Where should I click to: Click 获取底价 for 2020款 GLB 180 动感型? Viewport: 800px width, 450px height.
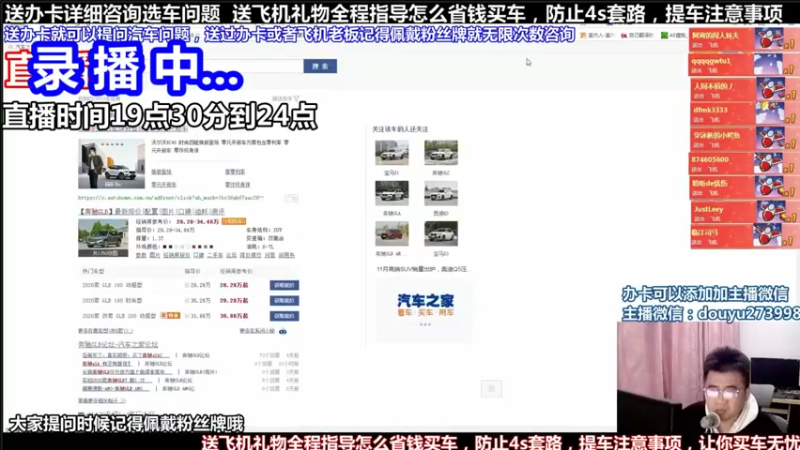[x=284, y=285]
